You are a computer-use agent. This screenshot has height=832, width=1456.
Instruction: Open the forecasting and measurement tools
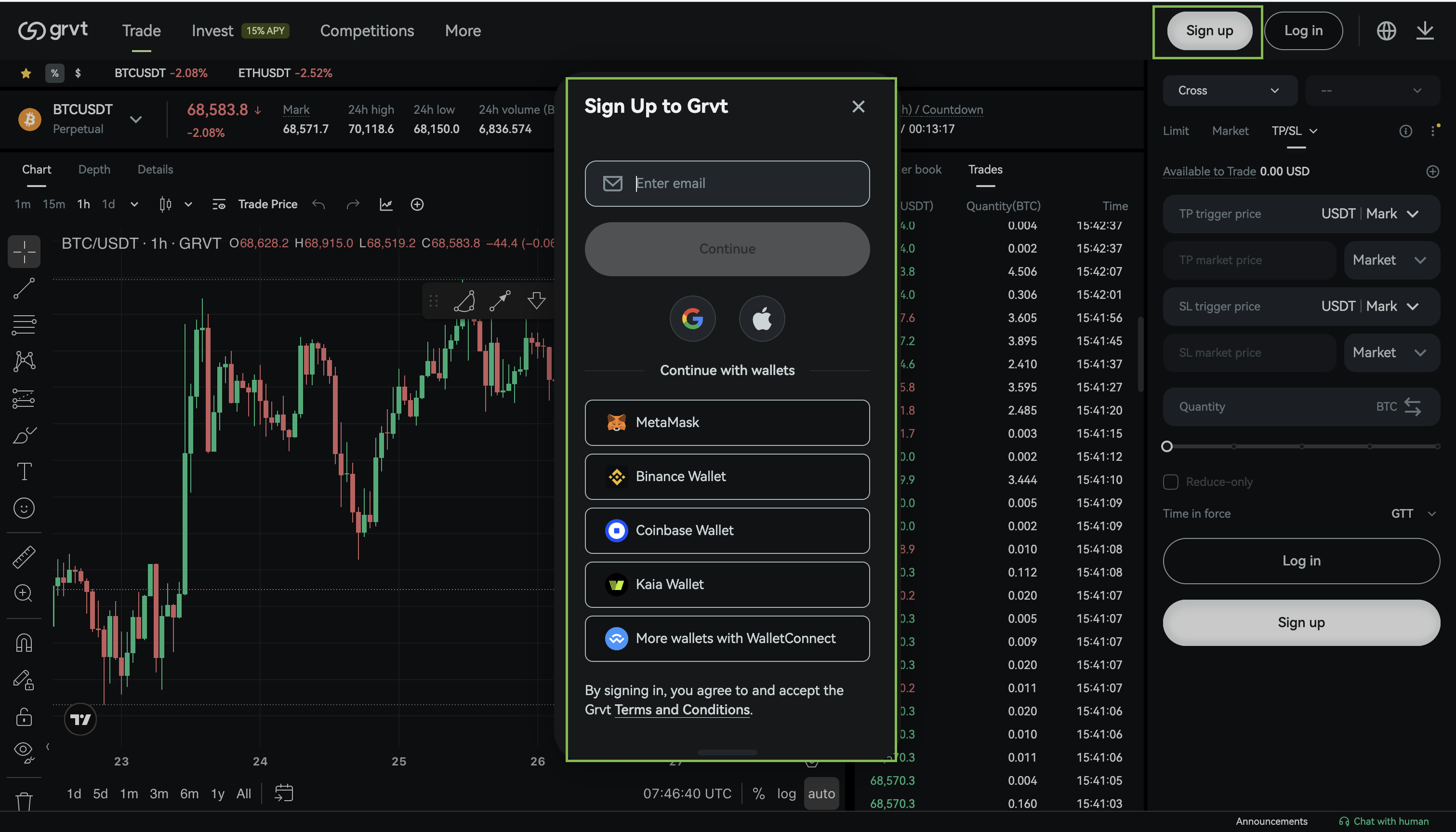tap(24, 398)
